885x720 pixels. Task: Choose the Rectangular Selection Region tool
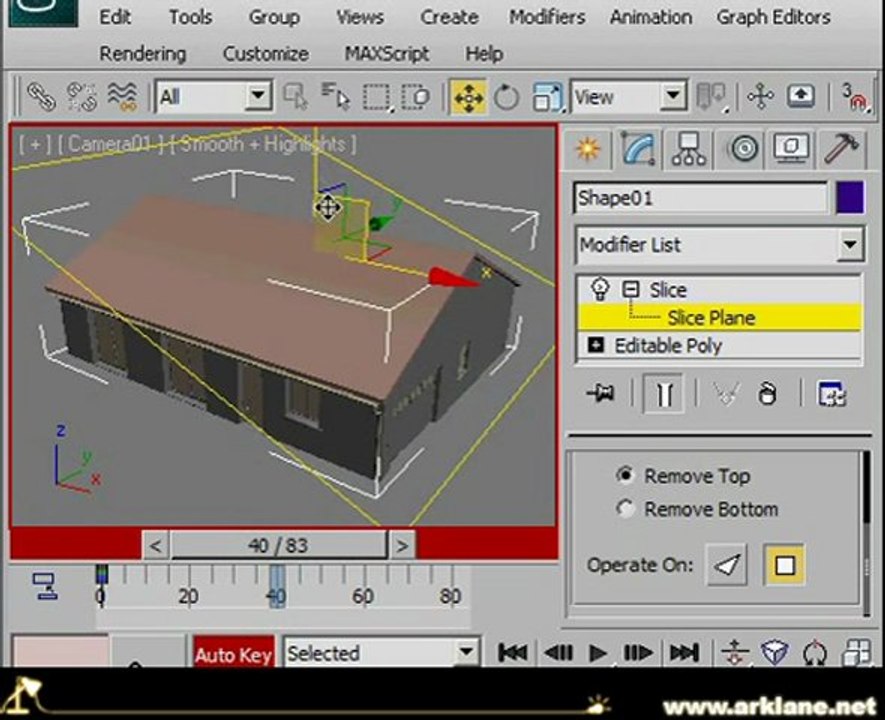pyautogui.click(x=376, y=97)
